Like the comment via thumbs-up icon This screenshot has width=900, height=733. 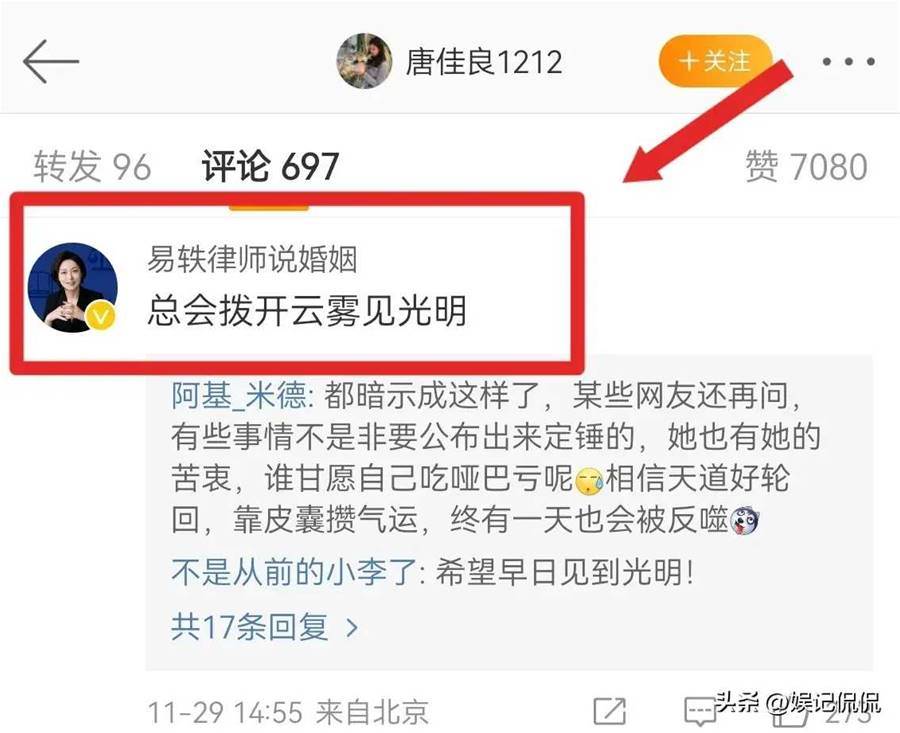point(789,712)
